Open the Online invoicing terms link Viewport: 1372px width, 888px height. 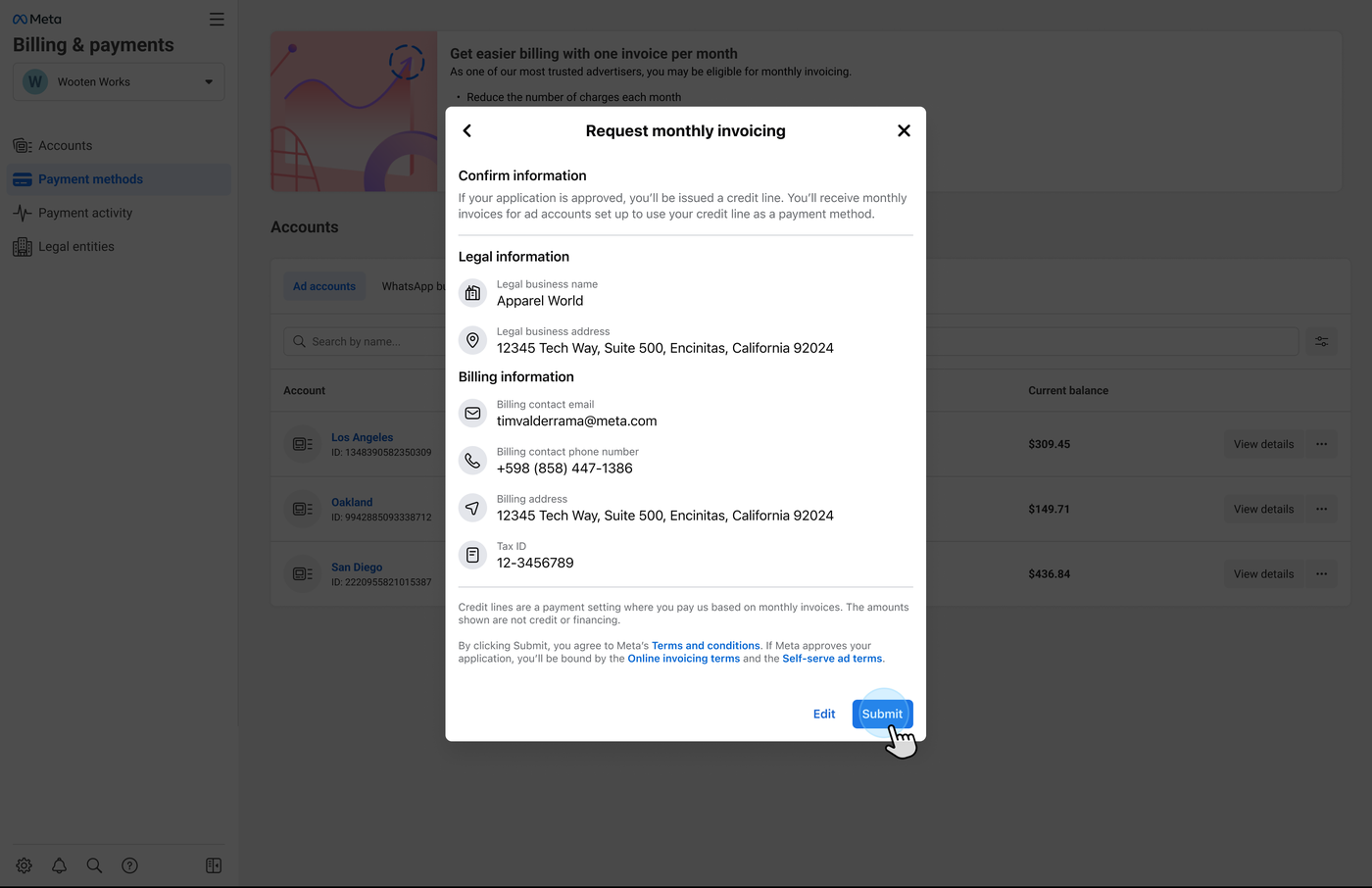pyautogui.click(x=684, y=659)
